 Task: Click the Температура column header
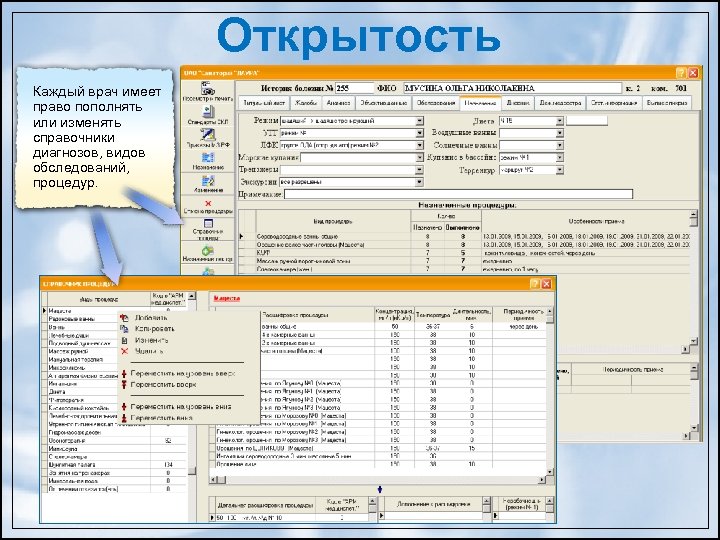tap(433, 315)
